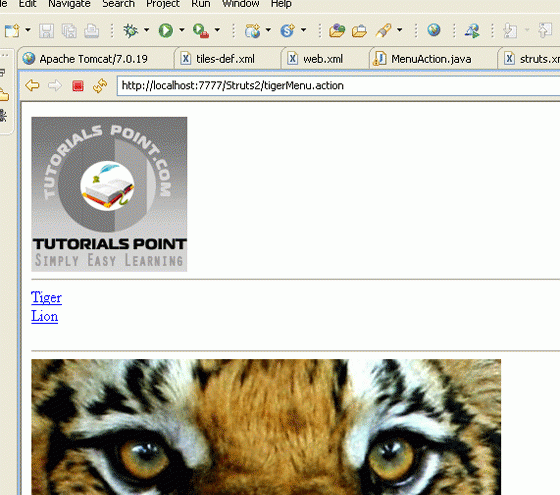This screenshot has width=560, height=495.
Task: Refresh the page with the reload icon
Action: coord(100,86)
